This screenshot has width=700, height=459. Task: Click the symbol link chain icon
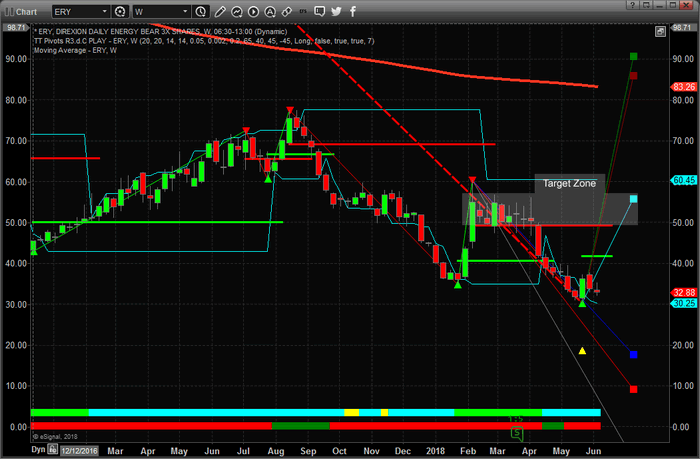coord(287,12)
